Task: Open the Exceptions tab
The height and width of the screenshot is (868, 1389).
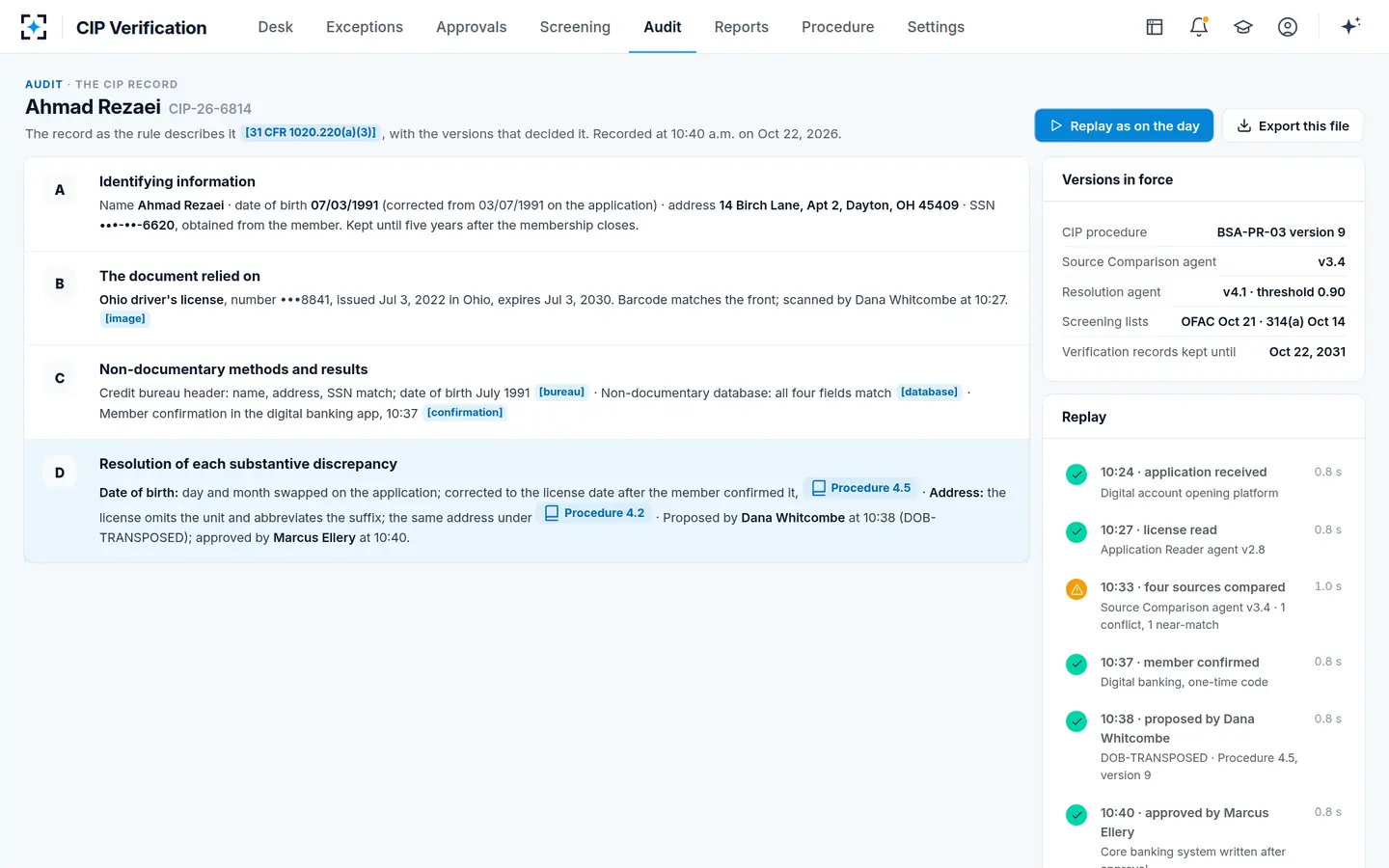Action: [365, 27]
